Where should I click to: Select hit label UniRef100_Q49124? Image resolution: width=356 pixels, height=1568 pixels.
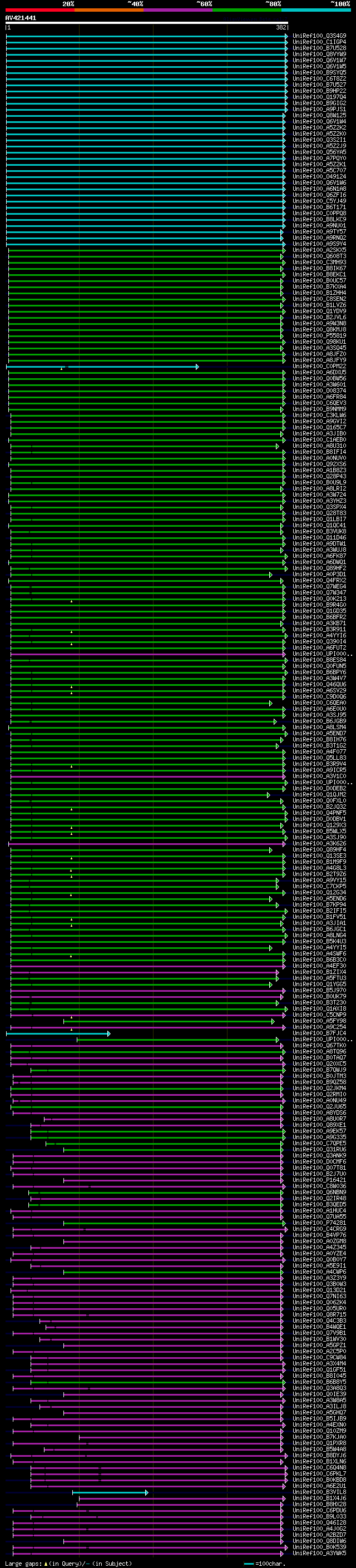319,176
